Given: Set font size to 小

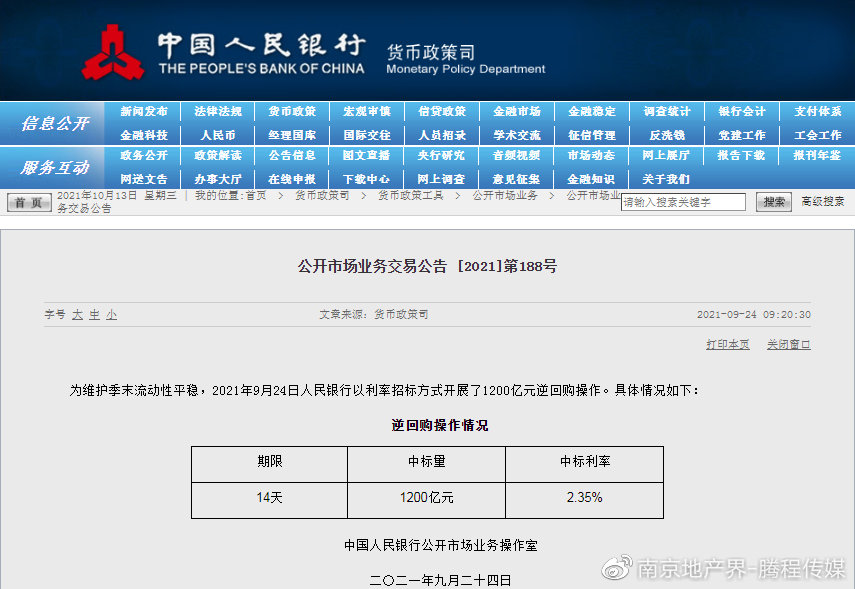Looking at the screenshot, I should coord(112,315).
